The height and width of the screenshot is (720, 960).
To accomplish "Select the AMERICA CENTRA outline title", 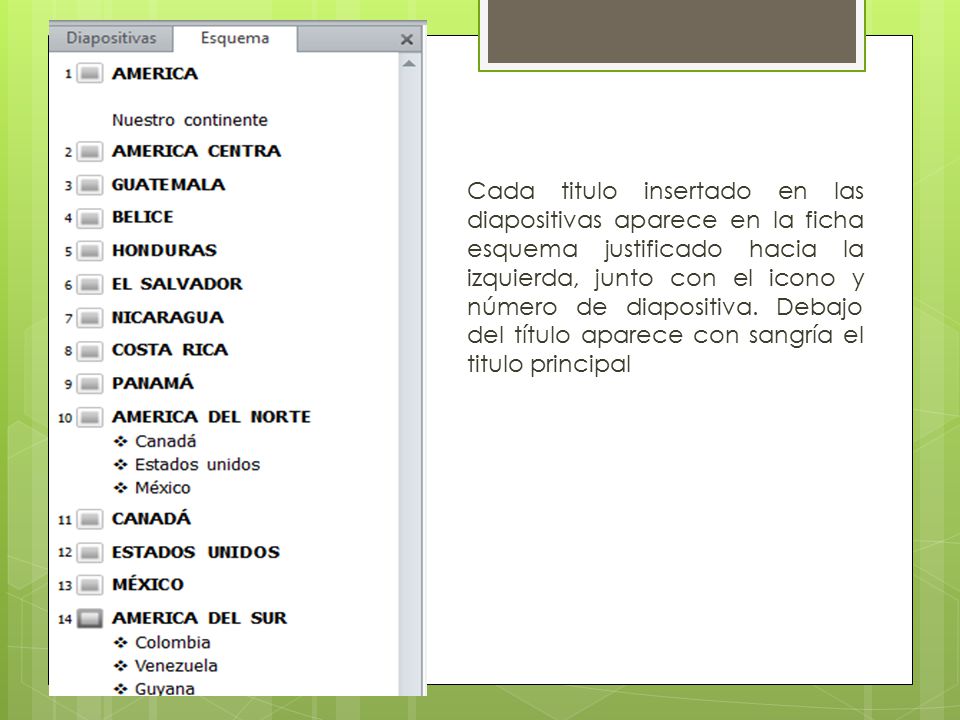I will [x=197, y=151].
